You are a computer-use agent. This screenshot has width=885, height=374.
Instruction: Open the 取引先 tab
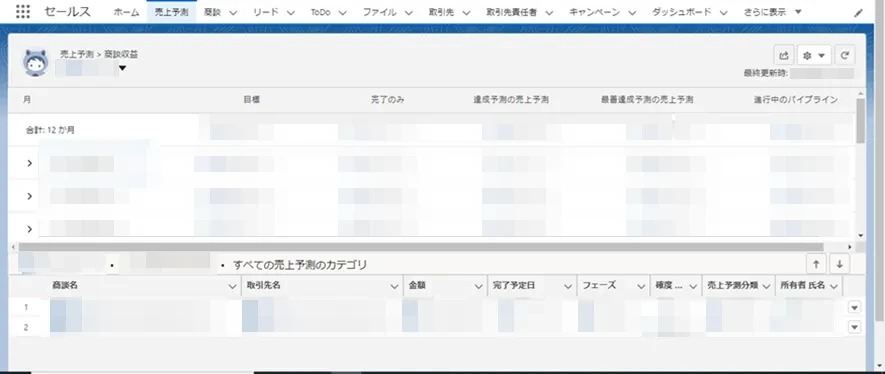pos(441,12)
